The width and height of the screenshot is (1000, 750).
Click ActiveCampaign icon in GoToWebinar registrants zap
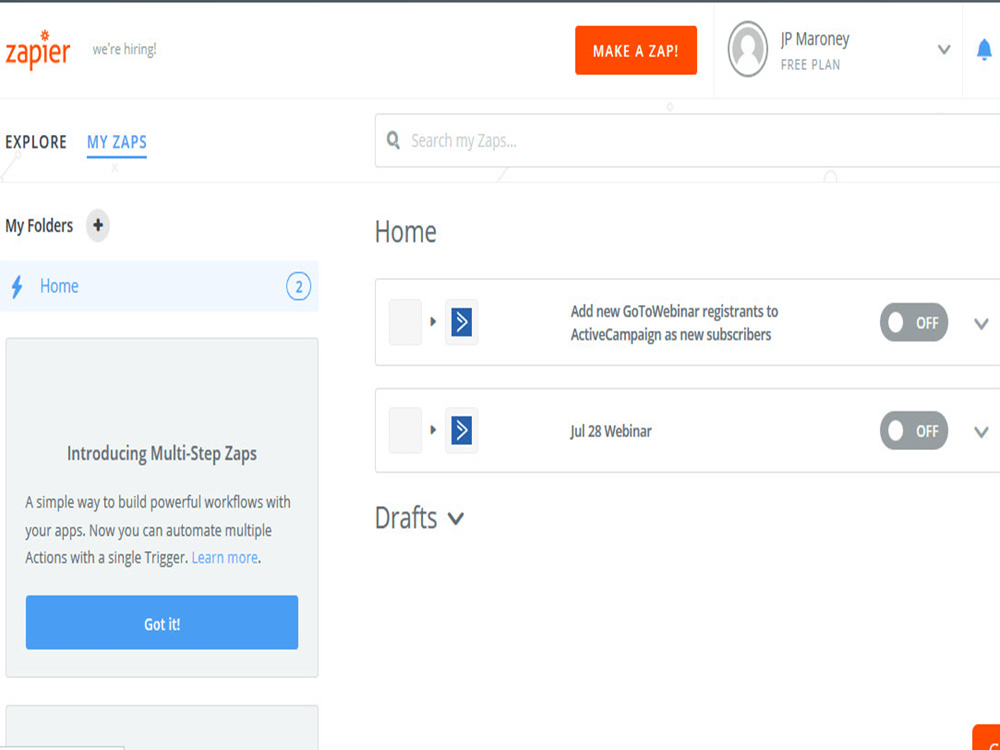[461, 322]
